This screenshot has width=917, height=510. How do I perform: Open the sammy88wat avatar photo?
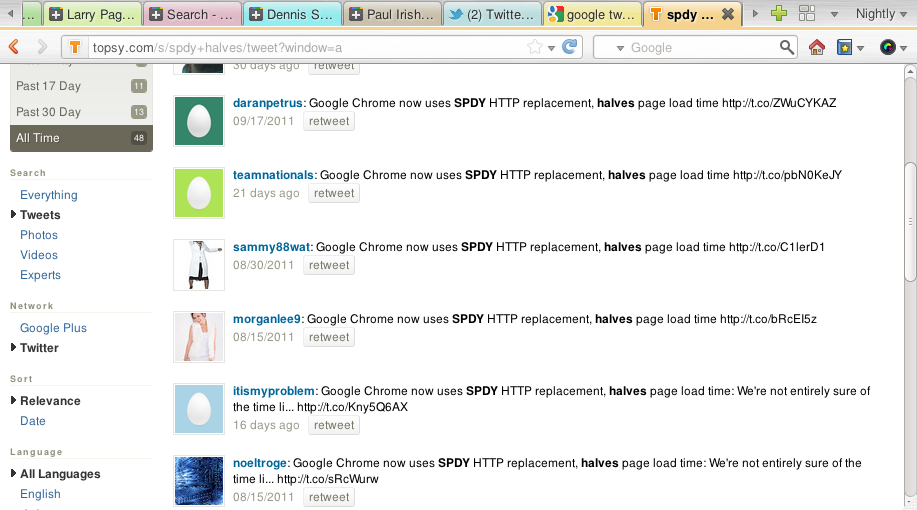tap(199, 264)
